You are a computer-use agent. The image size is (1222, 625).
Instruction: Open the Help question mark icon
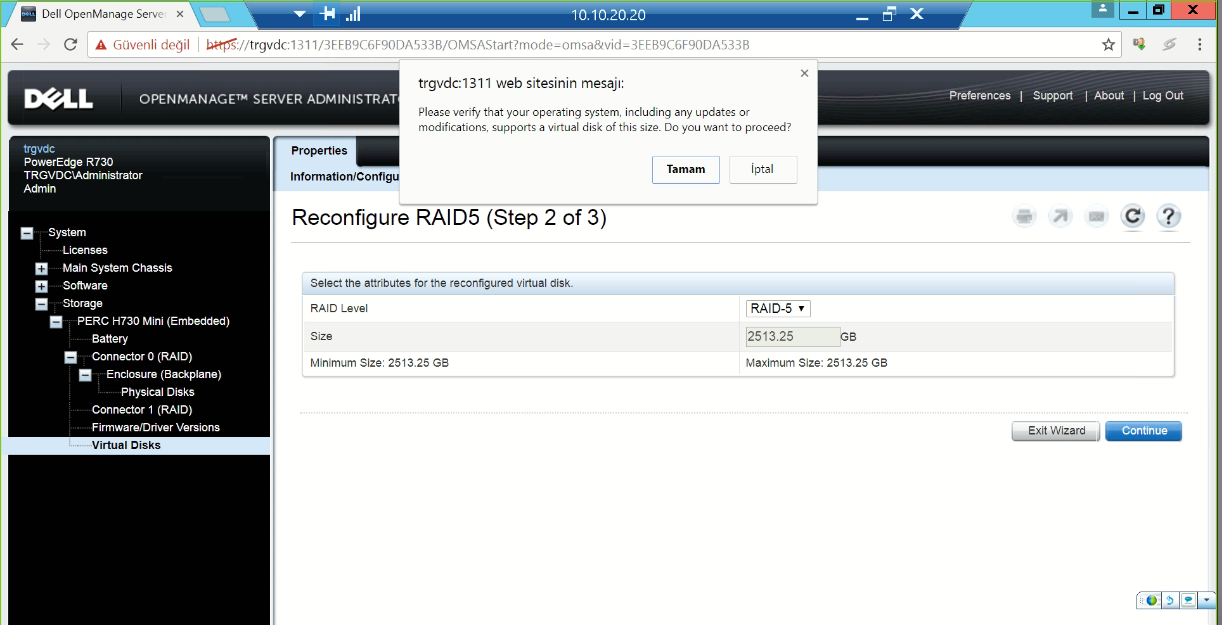coord(1169,216)
